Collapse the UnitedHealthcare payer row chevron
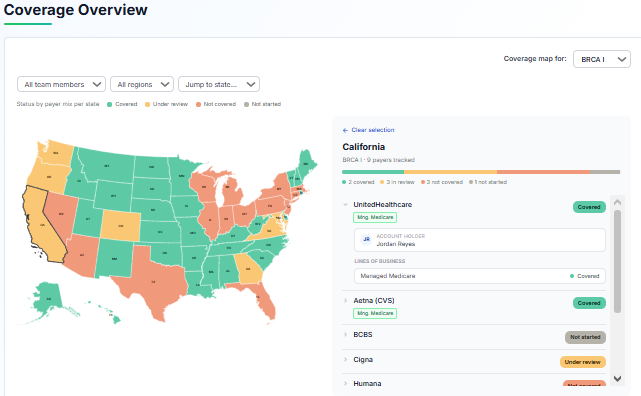The height and width of the screenshot is (396, 641). tap(345, 205)
